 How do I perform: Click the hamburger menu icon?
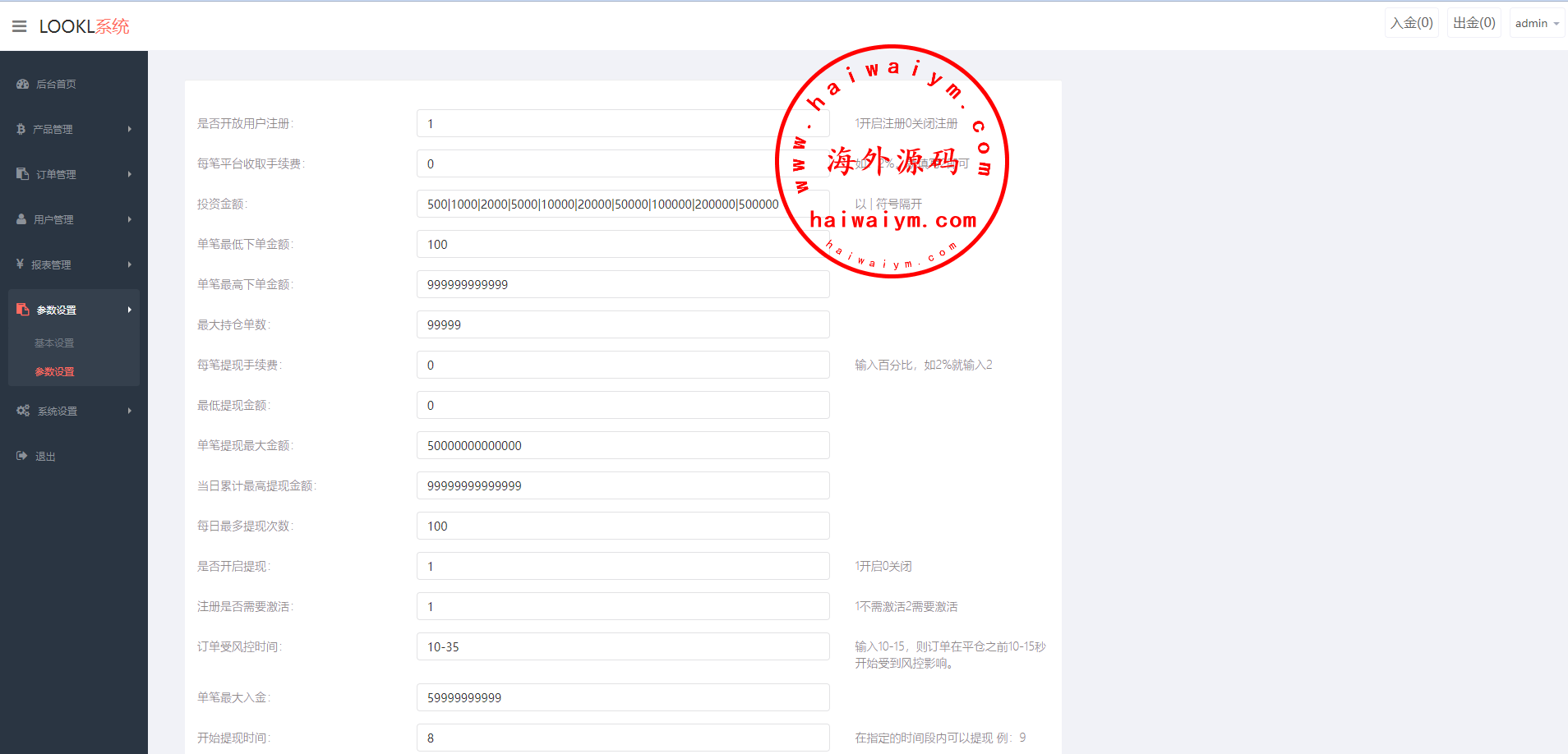tap(20, 26)
